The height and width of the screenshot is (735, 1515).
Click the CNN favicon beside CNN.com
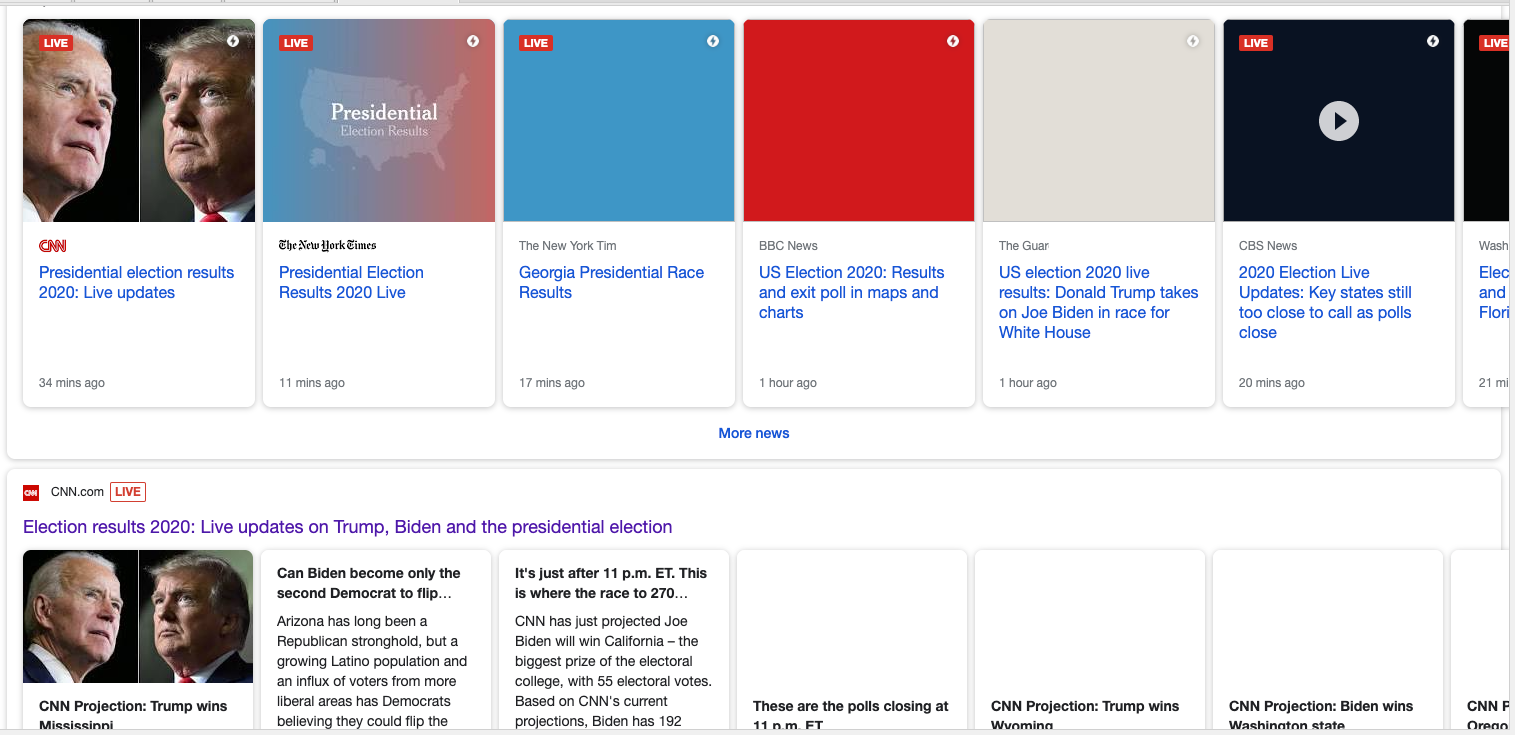[31, 492]
